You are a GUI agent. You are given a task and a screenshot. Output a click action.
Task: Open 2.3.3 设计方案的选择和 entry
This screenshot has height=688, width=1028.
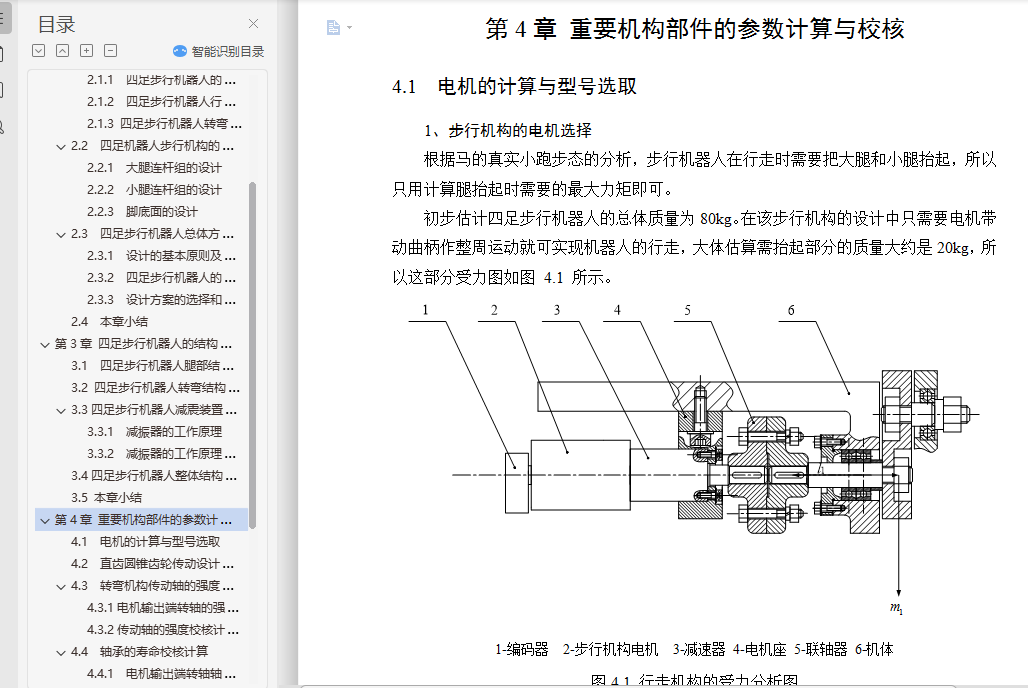point(161,300)
